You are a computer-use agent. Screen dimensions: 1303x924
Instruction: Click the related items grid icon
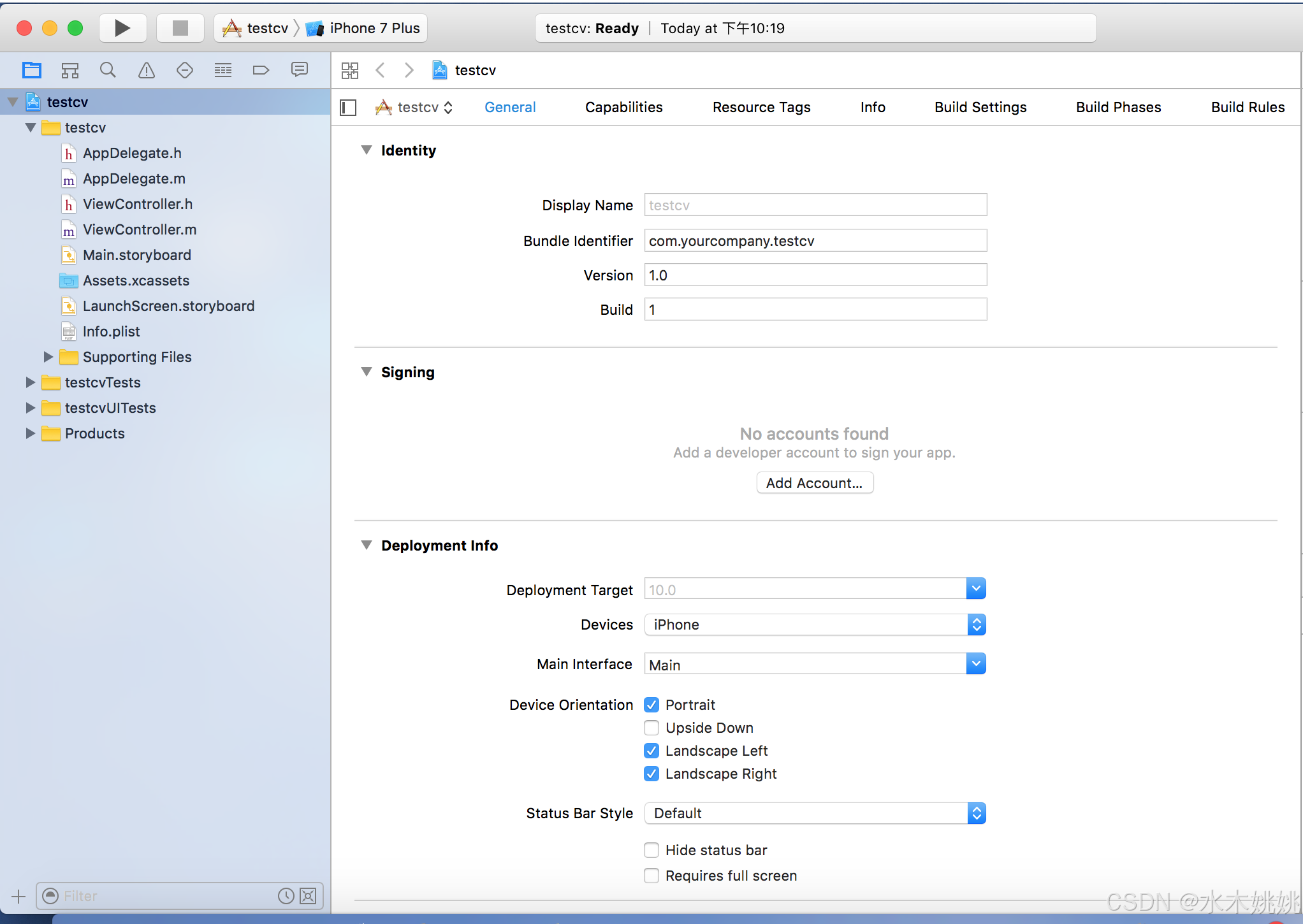pyautogui.click(x=350, y=70)
